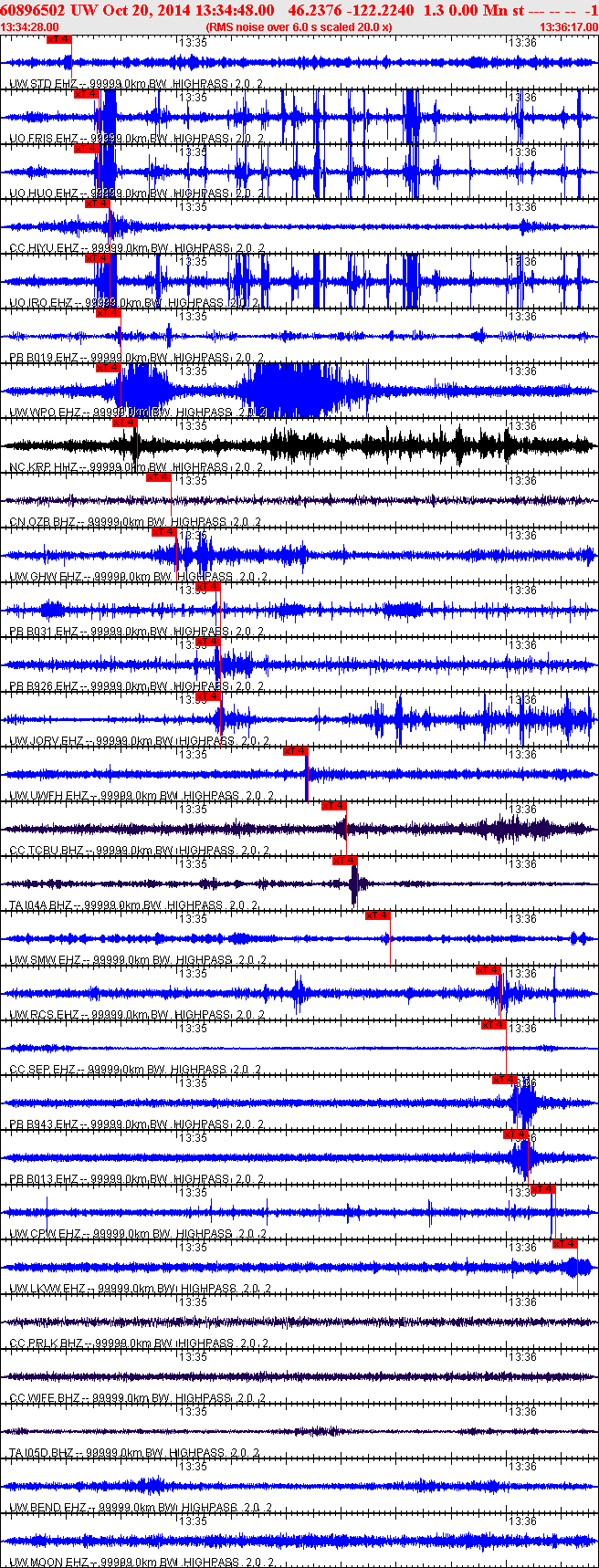
Task: Select the red pick marker on UW.LKWW trace
Action: (x=565, y=1244)
